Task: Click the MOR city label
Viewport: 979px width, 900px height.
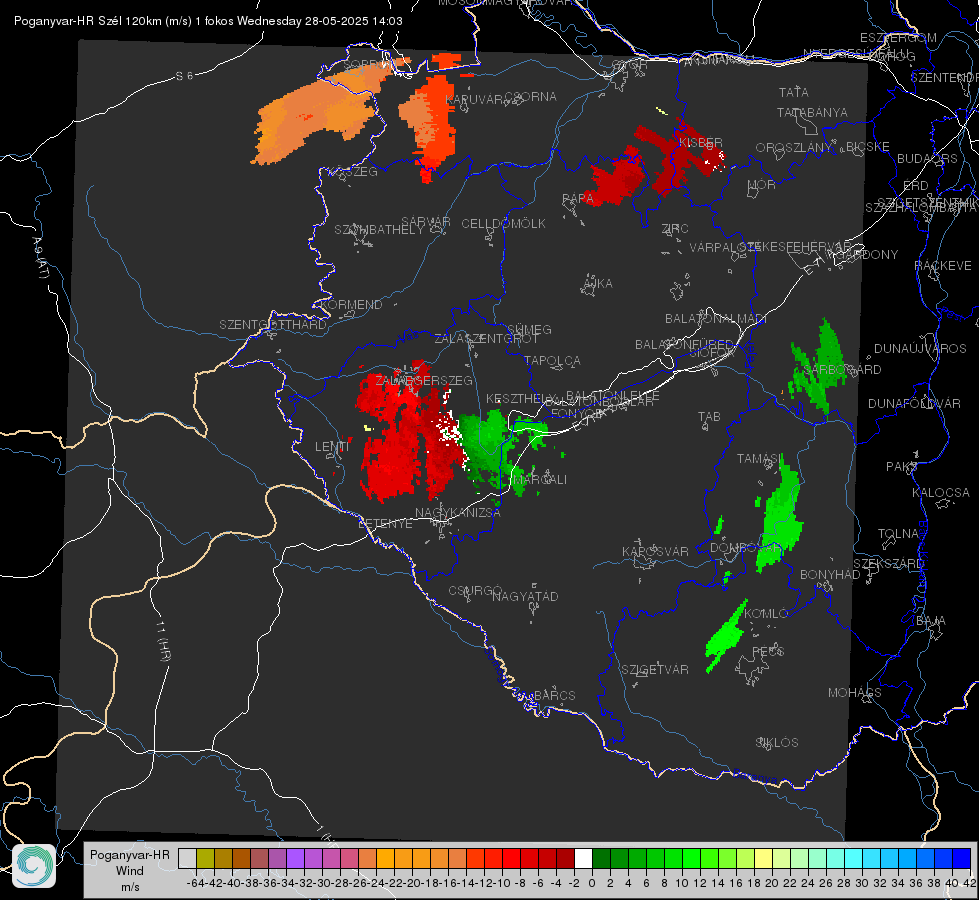Action: click(762, 185)
